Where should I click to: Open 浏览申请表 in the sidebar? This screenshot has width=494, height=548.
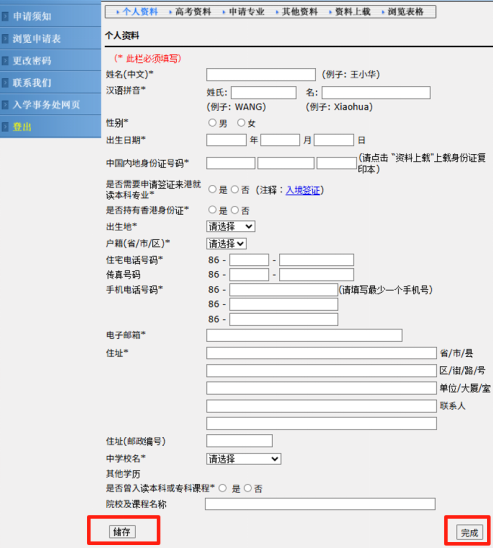click(37, 38)
